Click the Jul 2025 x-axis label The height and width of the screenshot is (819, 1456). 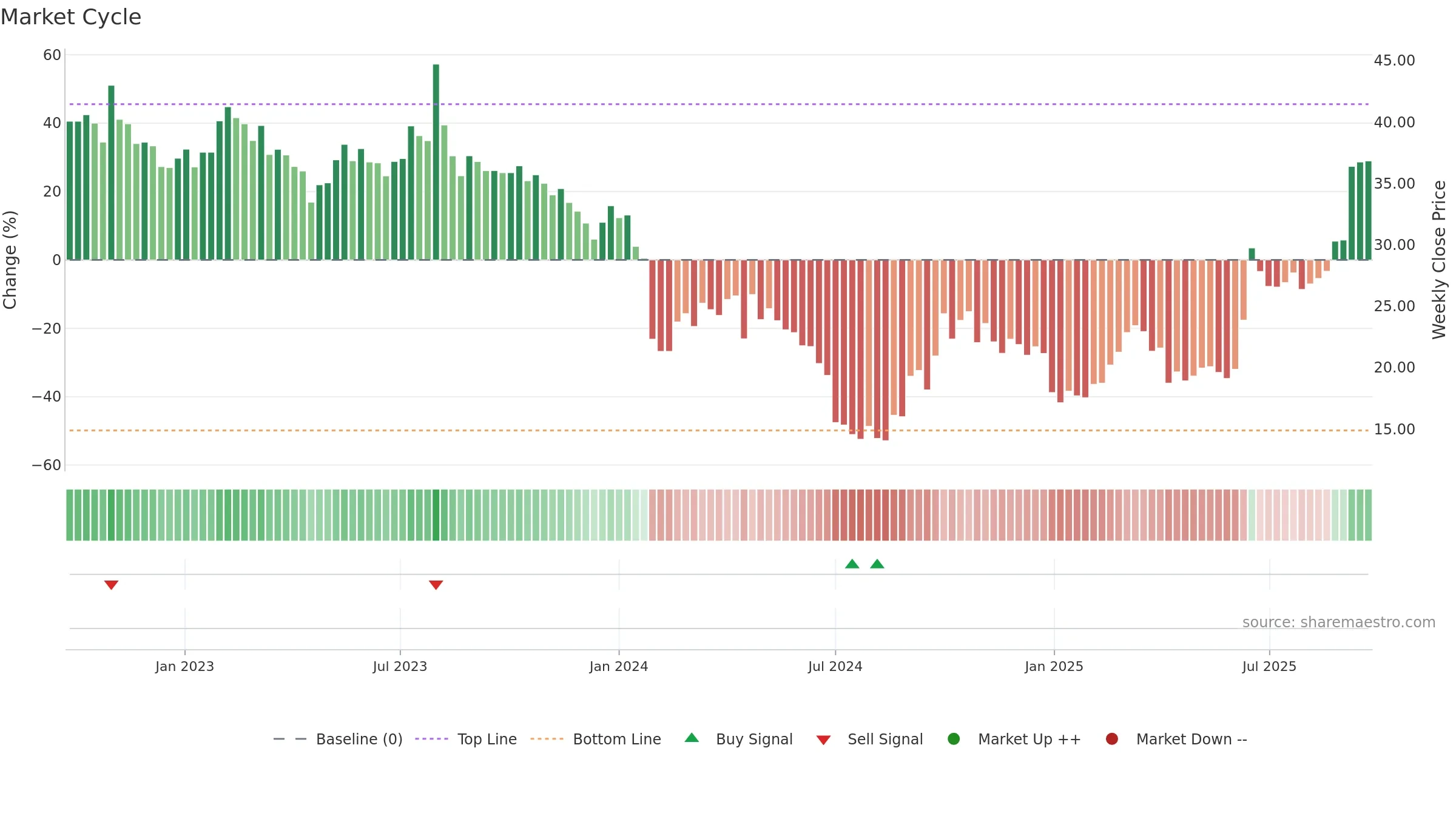pyautogui.click(x=1269, y=667)
